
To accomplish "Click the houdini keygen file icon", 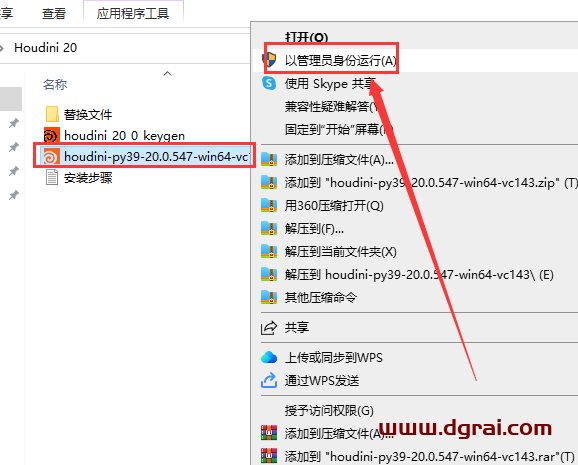I will pyautogui.click(x=51, y=136).
